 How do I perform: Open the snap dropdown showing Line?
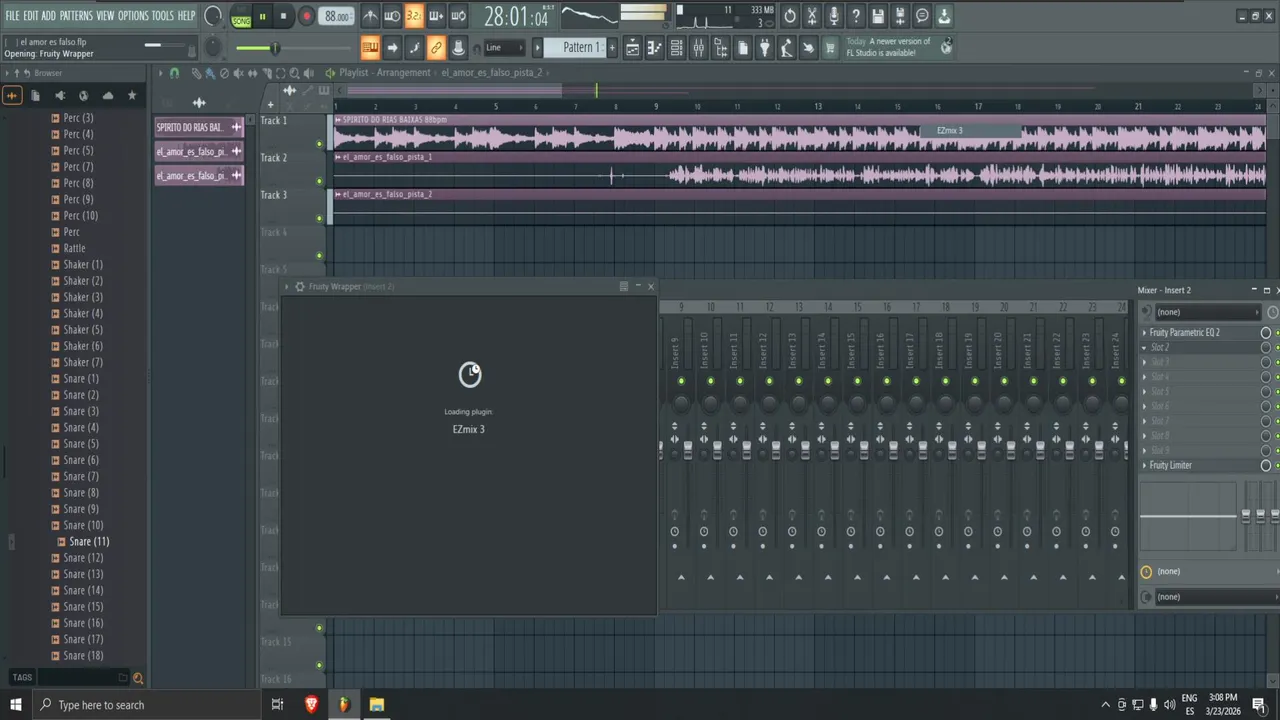tap(504, 47)
